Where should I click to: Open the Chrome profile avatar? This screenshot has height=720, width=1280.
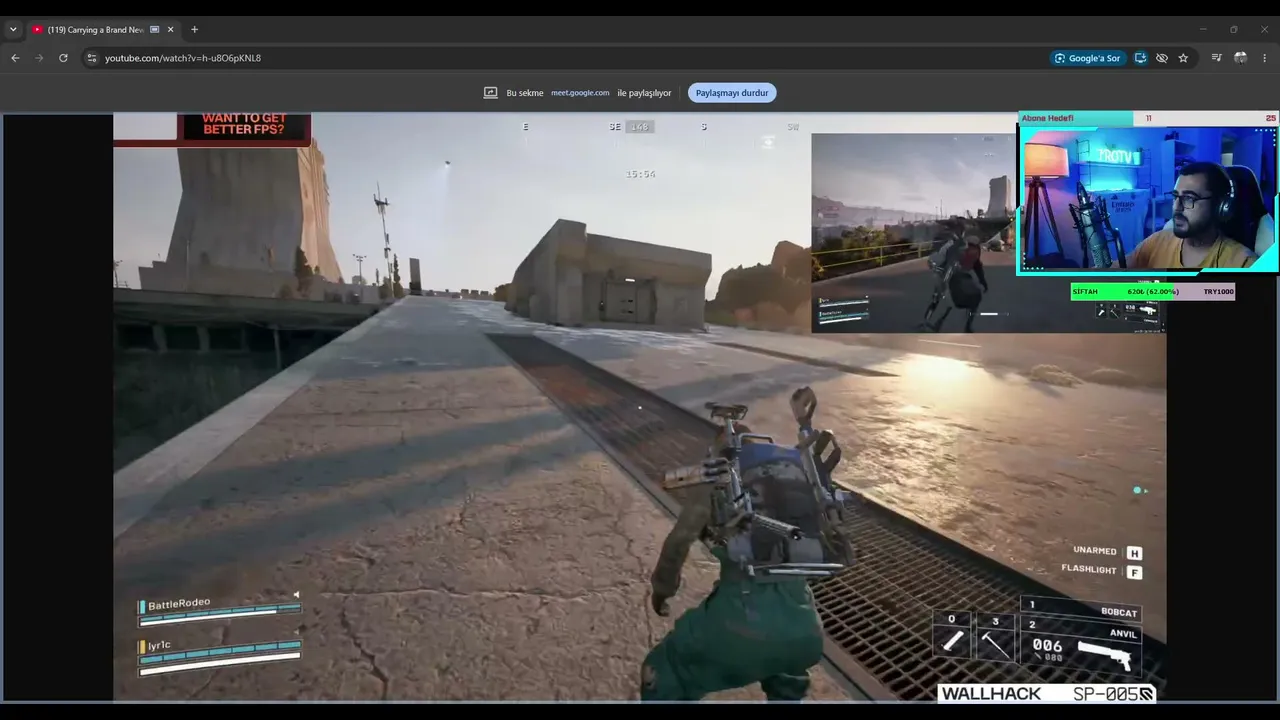(1240, 58)
